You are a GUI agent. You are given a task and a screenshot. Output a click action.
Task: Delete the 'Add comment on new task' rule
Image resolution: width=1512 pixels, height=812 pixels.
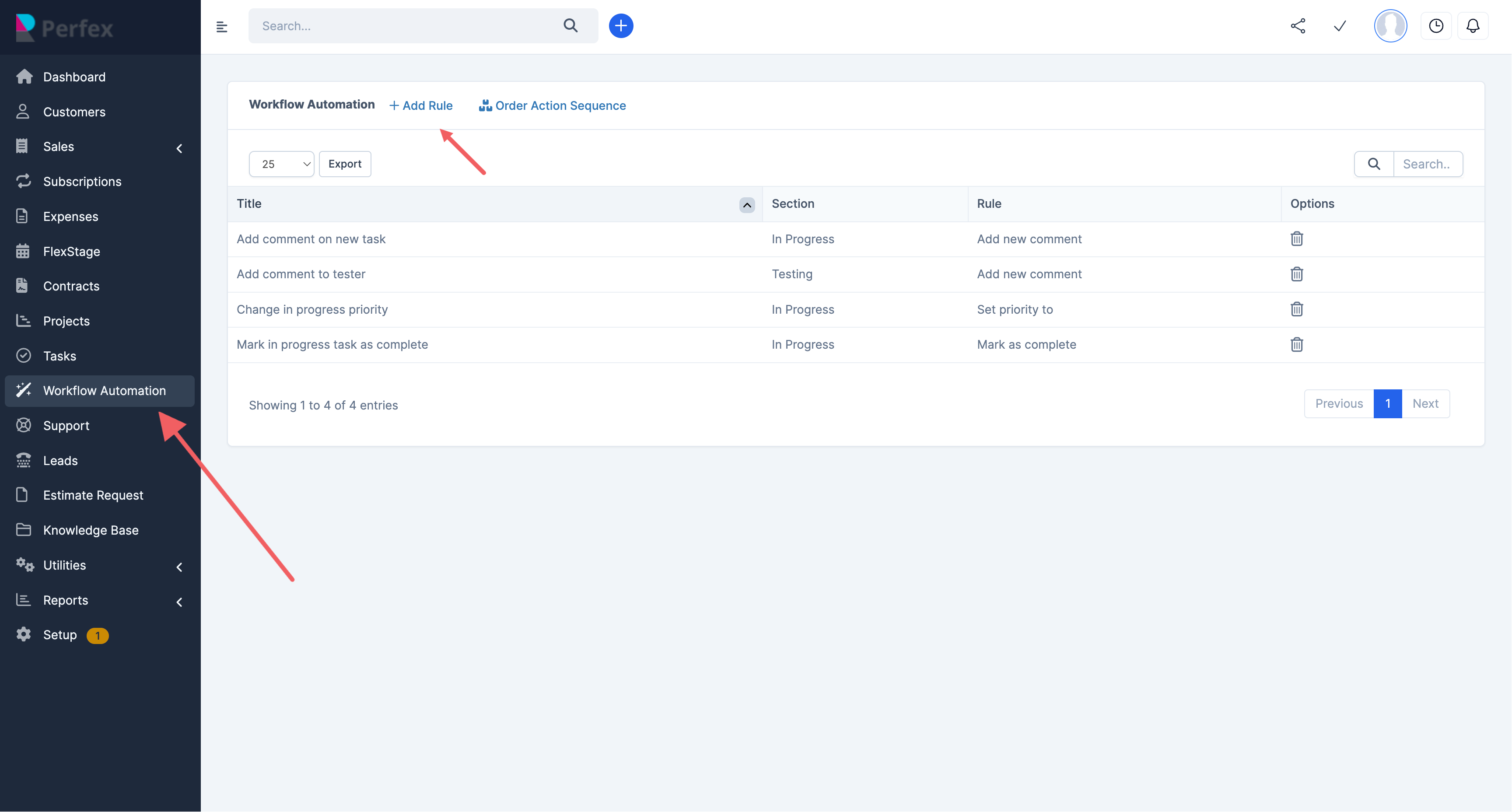tap(1297, 239)
